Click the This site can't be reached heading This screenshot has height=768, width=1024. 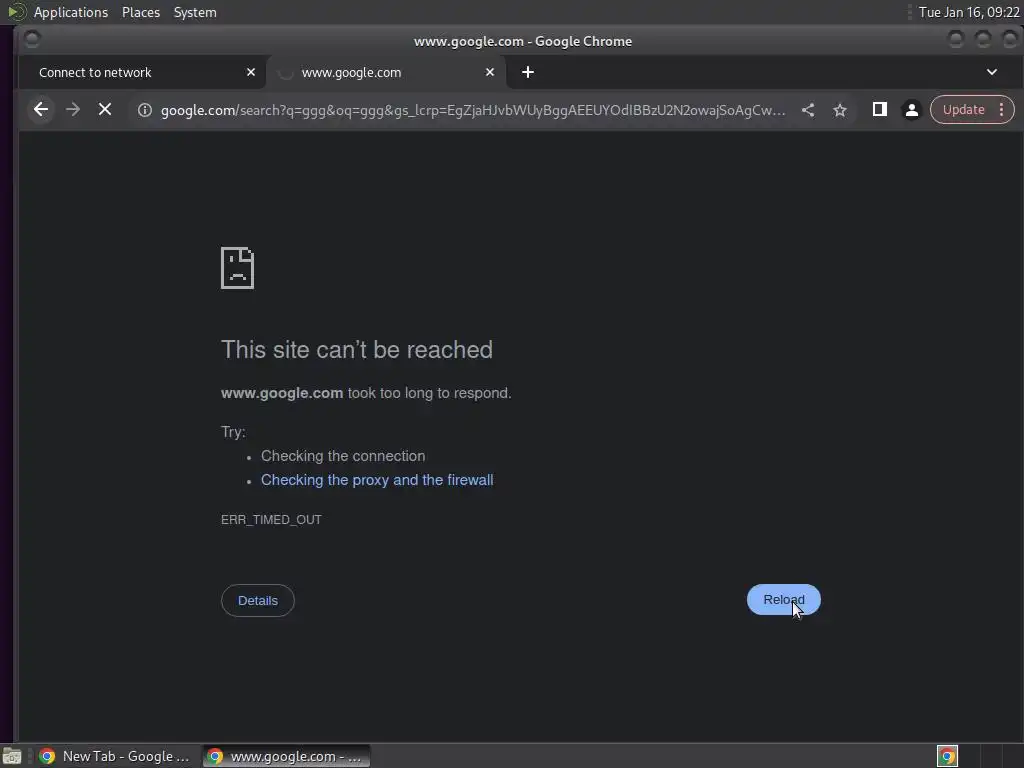[x=357, y=349]
